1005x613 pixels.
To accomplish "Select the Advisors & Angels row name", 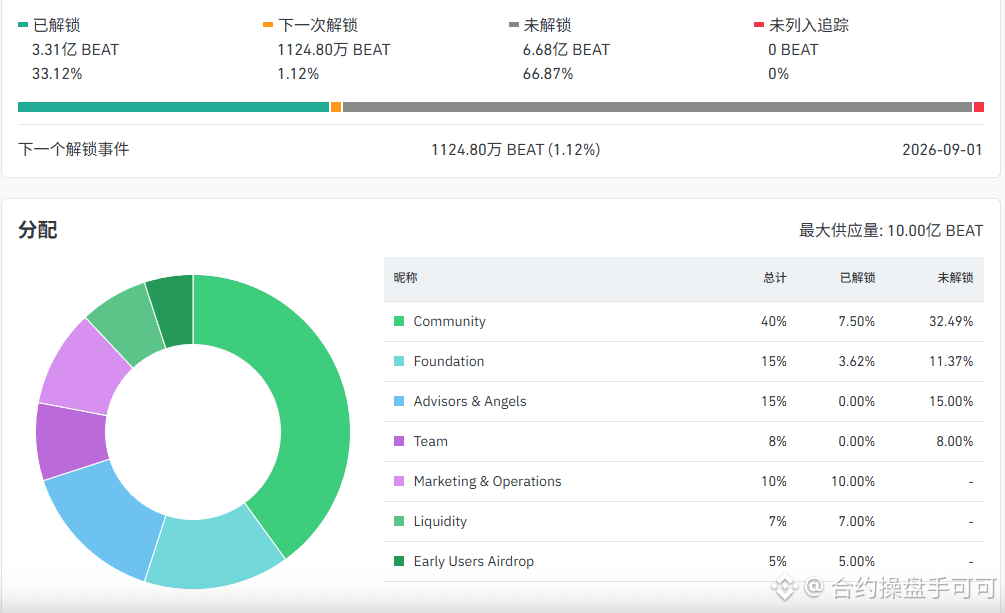I will tap(470, 401).
